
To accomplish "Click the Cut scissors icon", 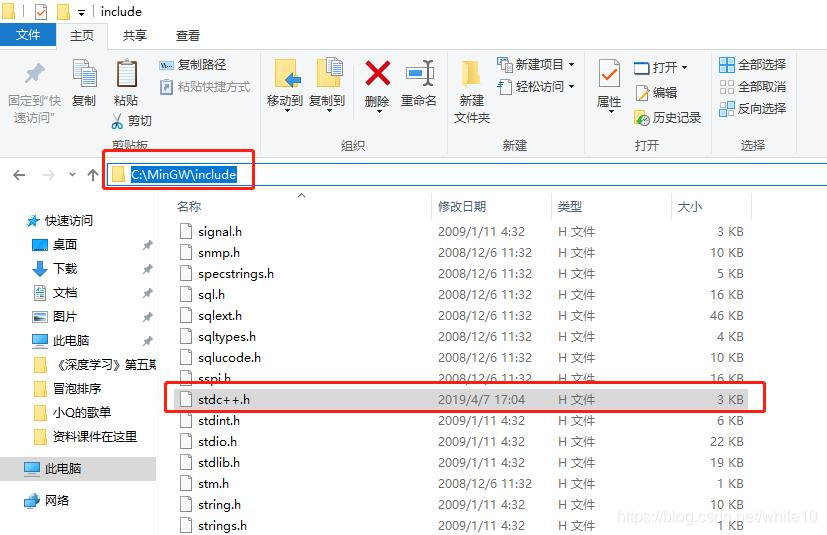I will pos(117,121).
